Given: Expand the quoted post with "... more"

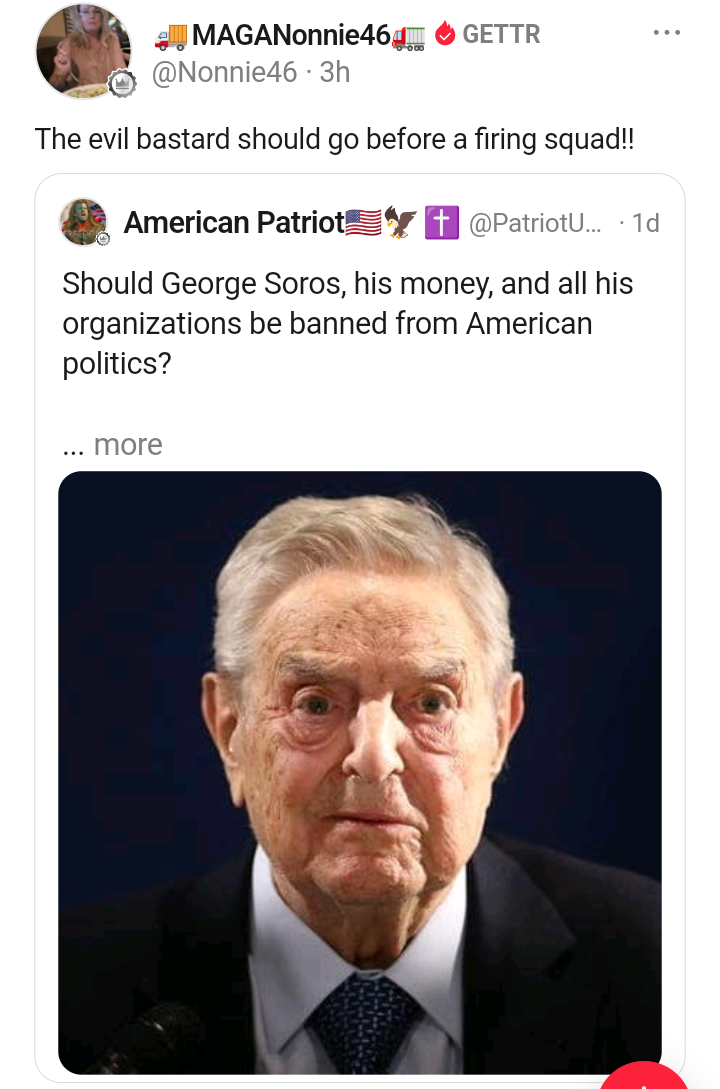Looking at the screenshot, I should [112, 444].
